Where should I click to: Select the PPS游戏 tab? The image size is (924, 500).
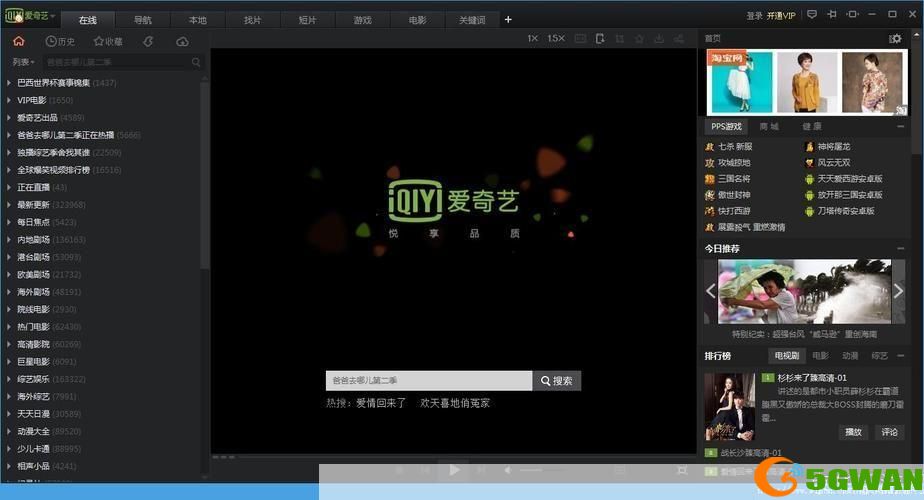pyautogui.click(x=726, y=127)
